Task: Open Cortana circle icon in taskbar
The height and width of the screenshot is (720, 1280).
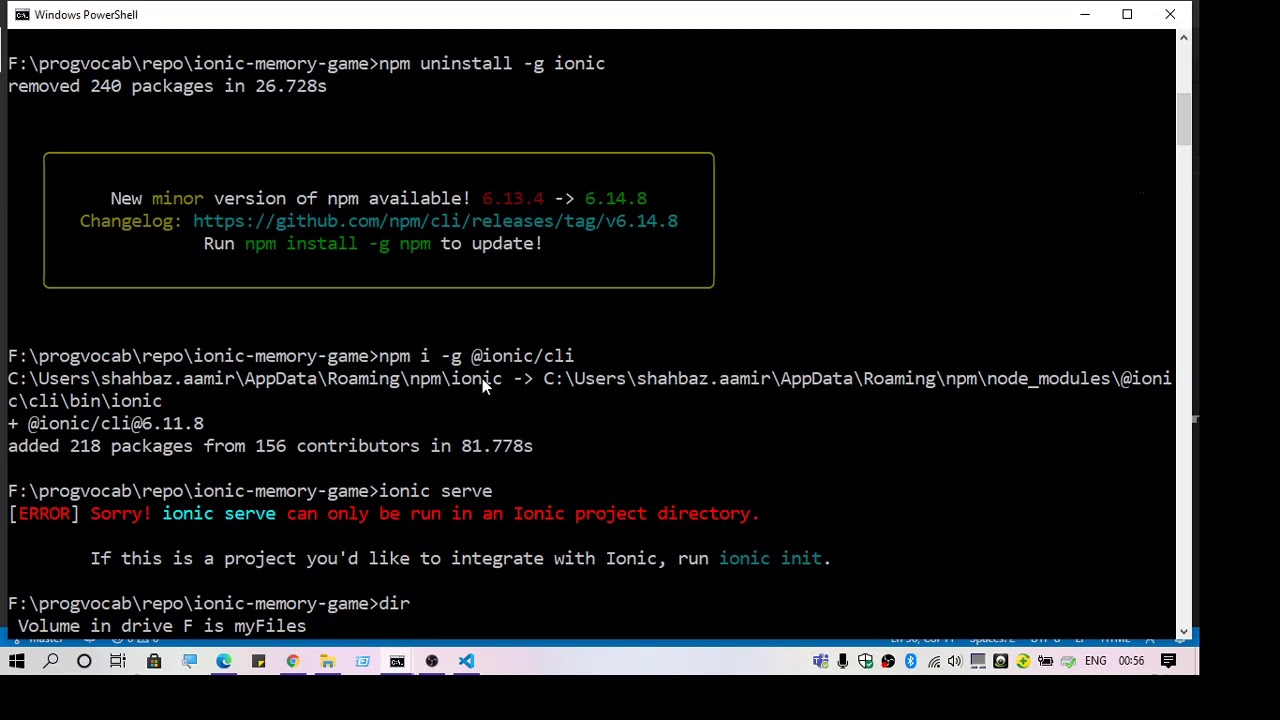Action: point(84,661)
